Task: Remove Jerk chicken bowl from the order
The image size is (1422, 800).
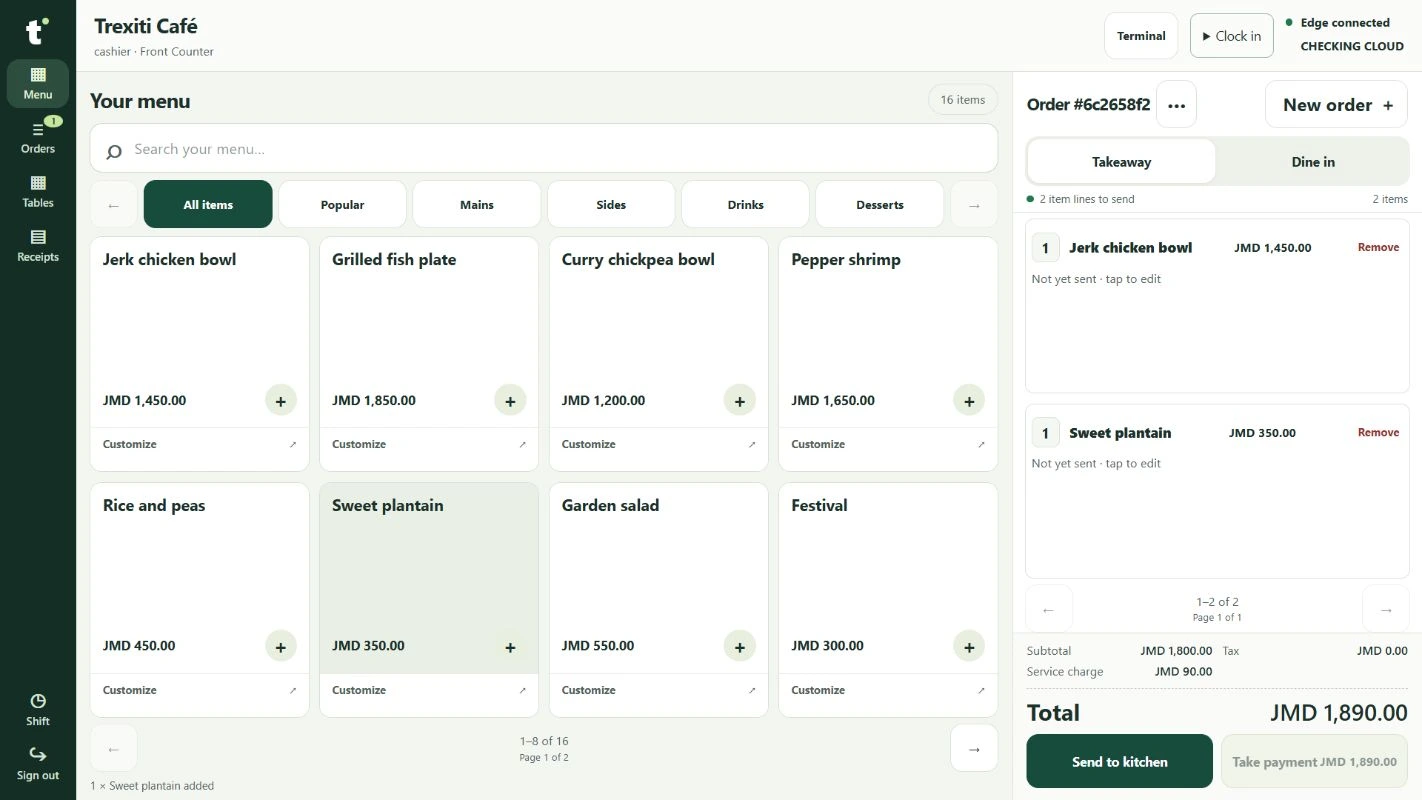Action: click(x=1378, y=247)
